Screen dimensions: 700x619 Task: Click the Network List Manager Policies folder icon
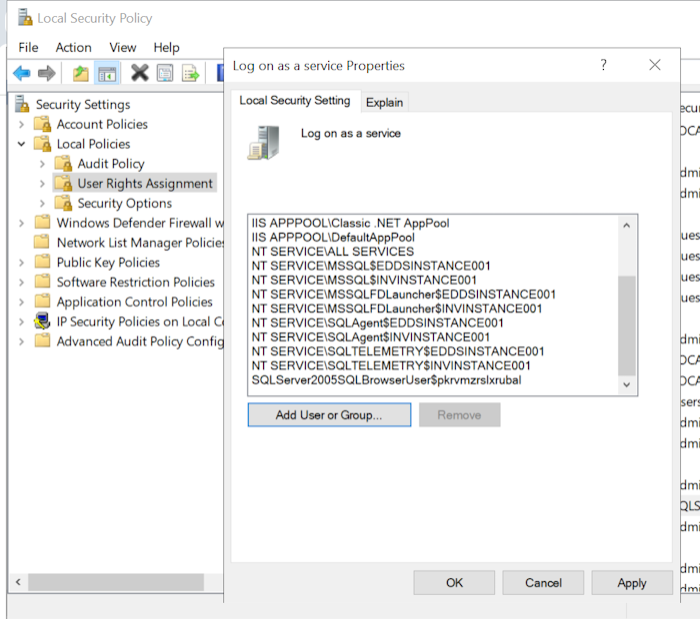click(42, 242)
